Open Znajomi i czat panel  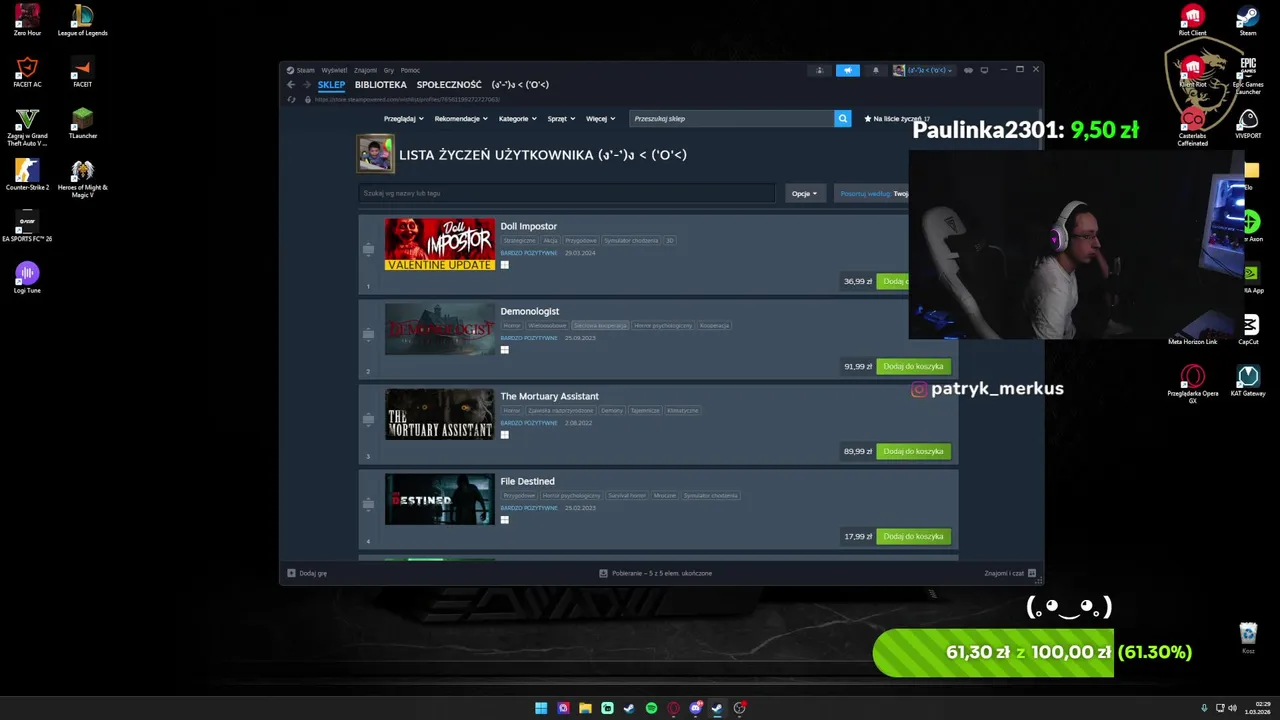coord(1010,573)
